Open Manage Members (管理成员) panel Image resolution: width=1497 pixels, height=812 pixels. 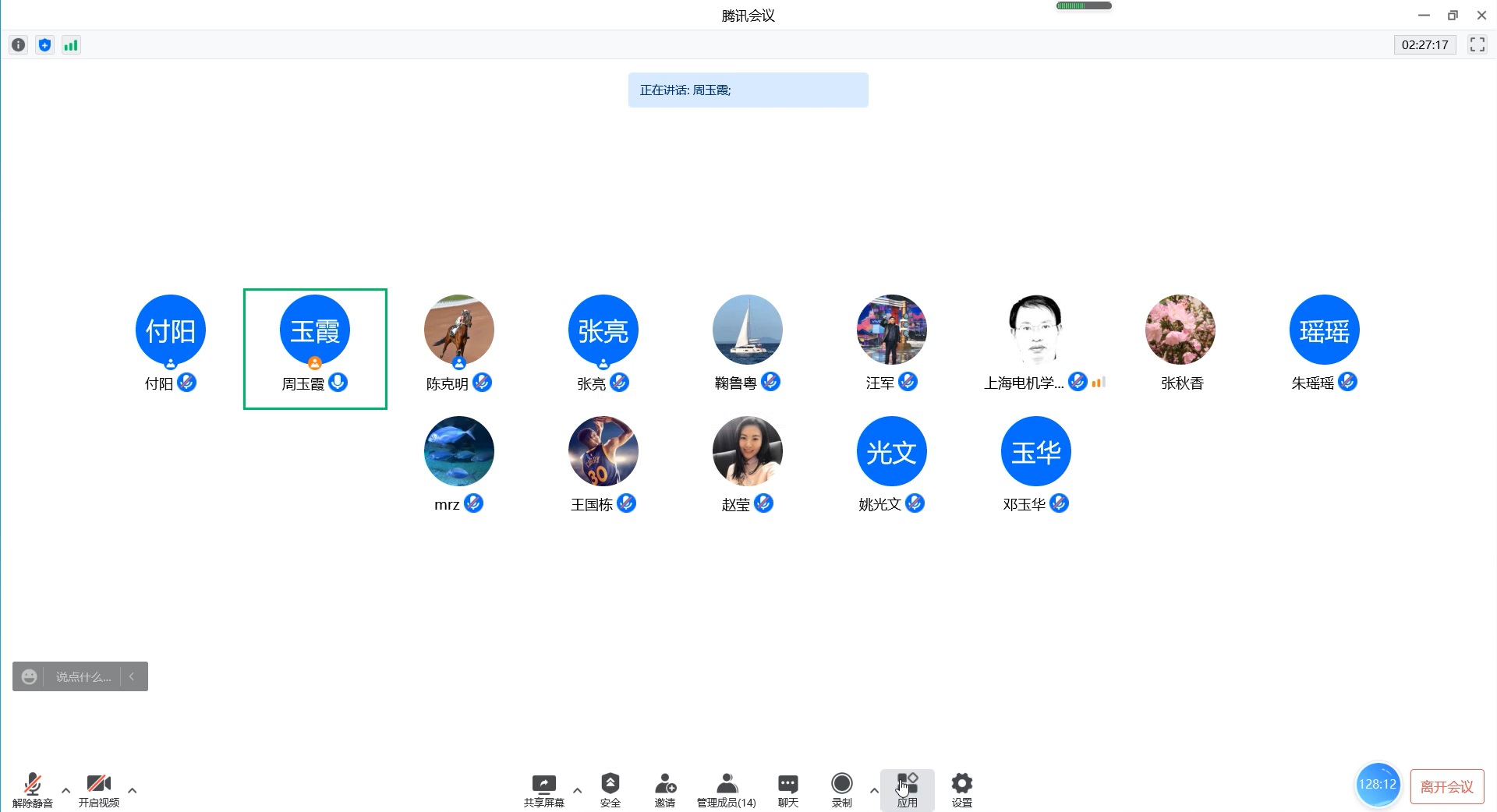[x=726, y=789]
